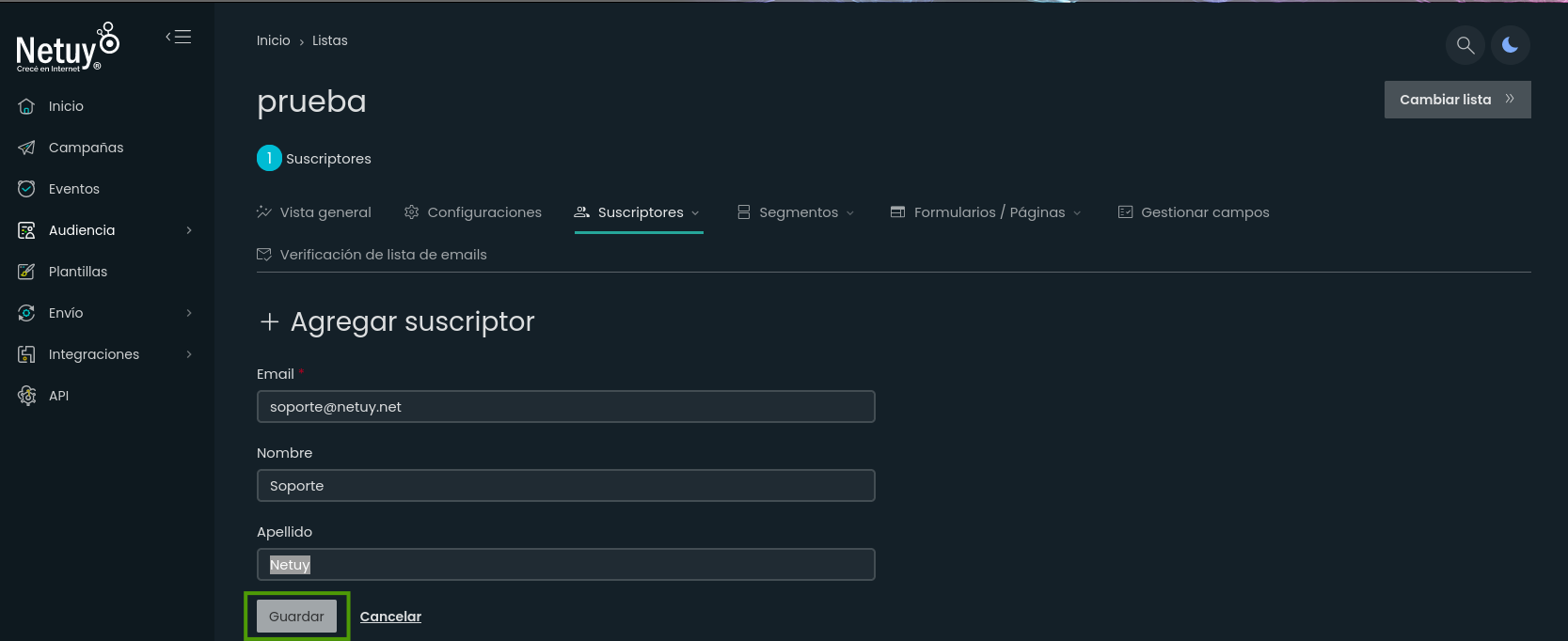This screenshot has width=1568, height=641.
Task: Click the Gestionar campos list icon
Action: pyautogui.click(x=1125, y=212)
